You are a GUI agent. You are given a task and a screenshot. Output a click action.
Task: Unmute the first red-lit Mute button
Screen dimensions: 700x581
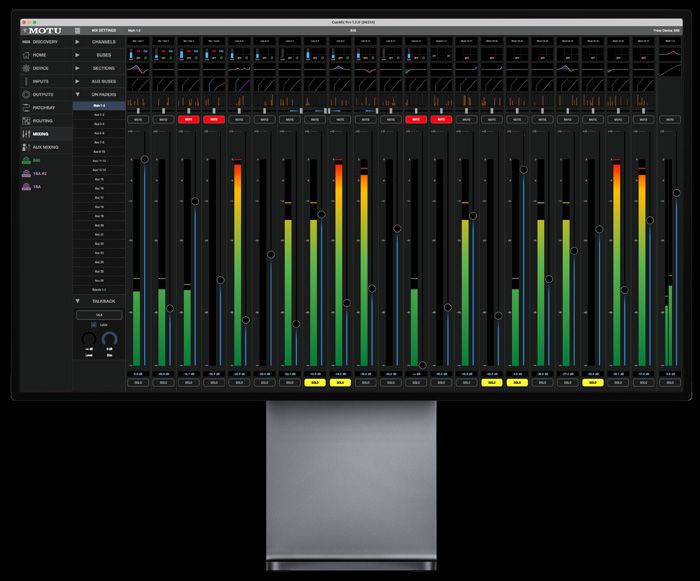coord(187,119)
